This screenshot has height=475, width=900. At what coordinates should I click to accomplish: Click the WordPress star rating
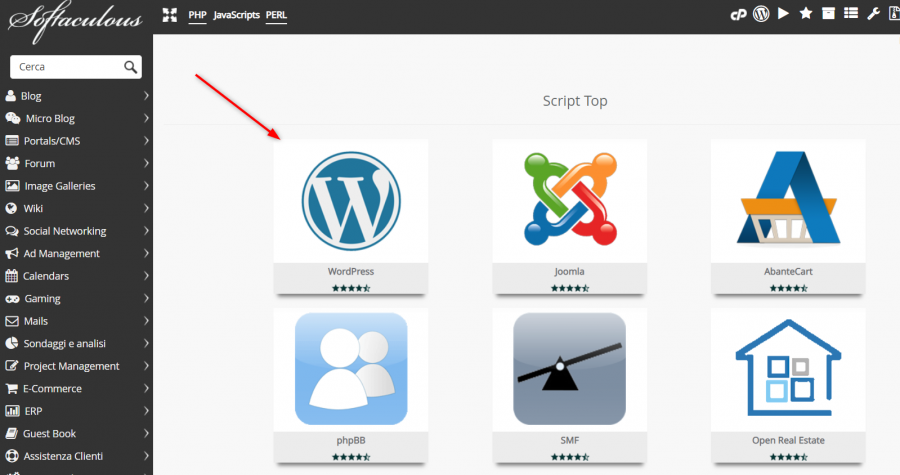[x=351, y=288]
